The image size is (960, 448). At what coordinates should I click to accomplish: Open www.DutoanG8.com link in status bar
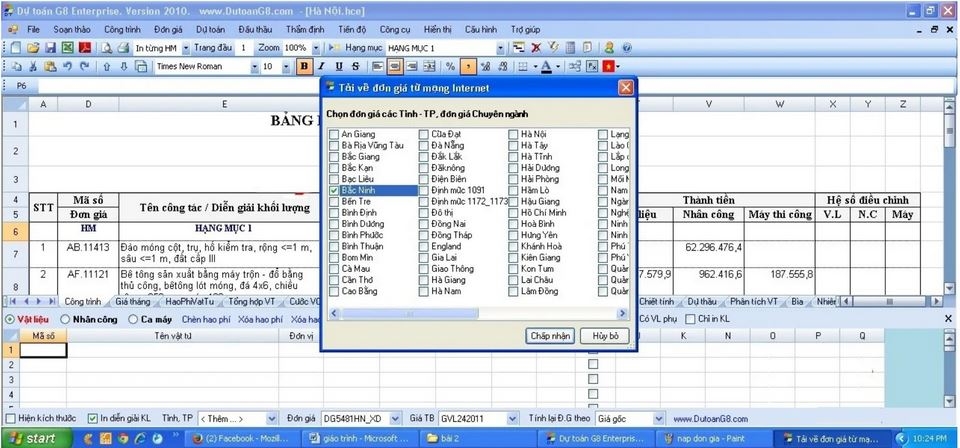click(710, 419)
